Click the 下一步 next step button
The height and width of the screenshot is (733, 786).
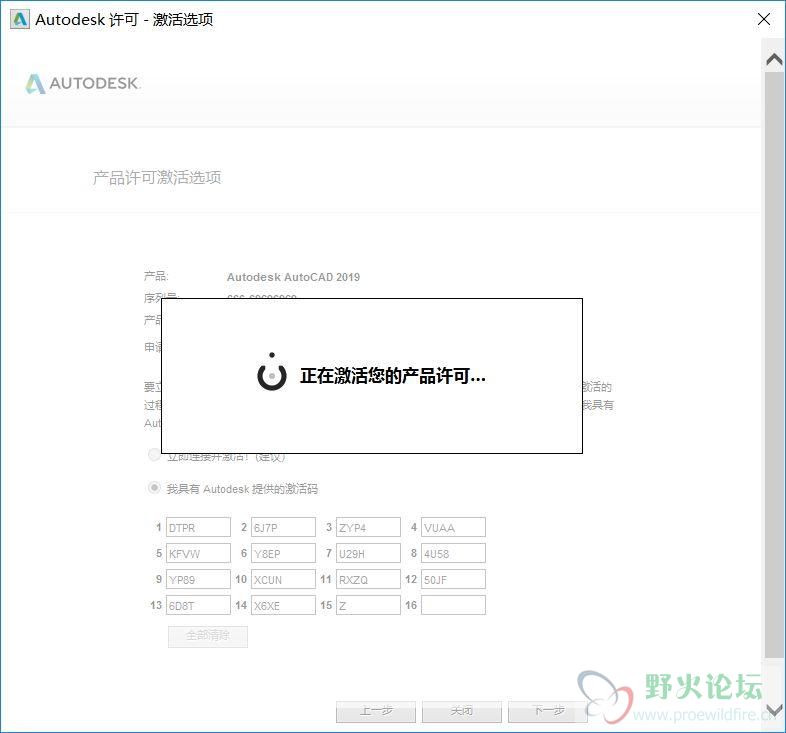(547, 711)
